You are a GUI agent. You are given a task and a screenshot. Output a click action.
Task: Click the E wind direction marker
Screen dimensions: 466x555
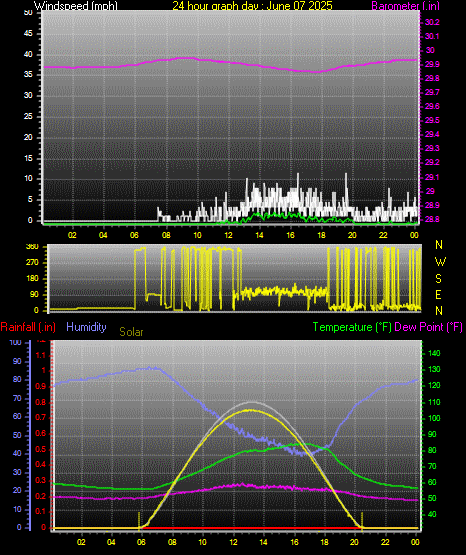438,294
